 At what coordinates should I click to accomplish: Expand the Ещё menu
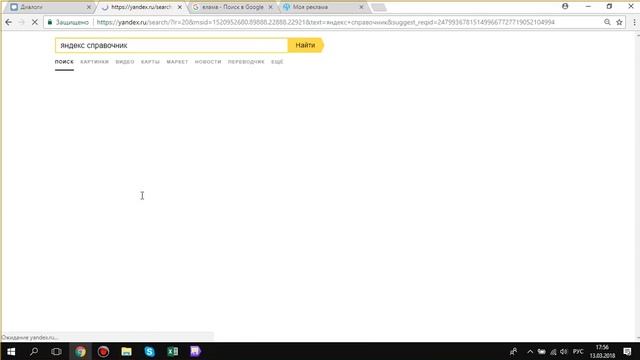pos(277,62)
